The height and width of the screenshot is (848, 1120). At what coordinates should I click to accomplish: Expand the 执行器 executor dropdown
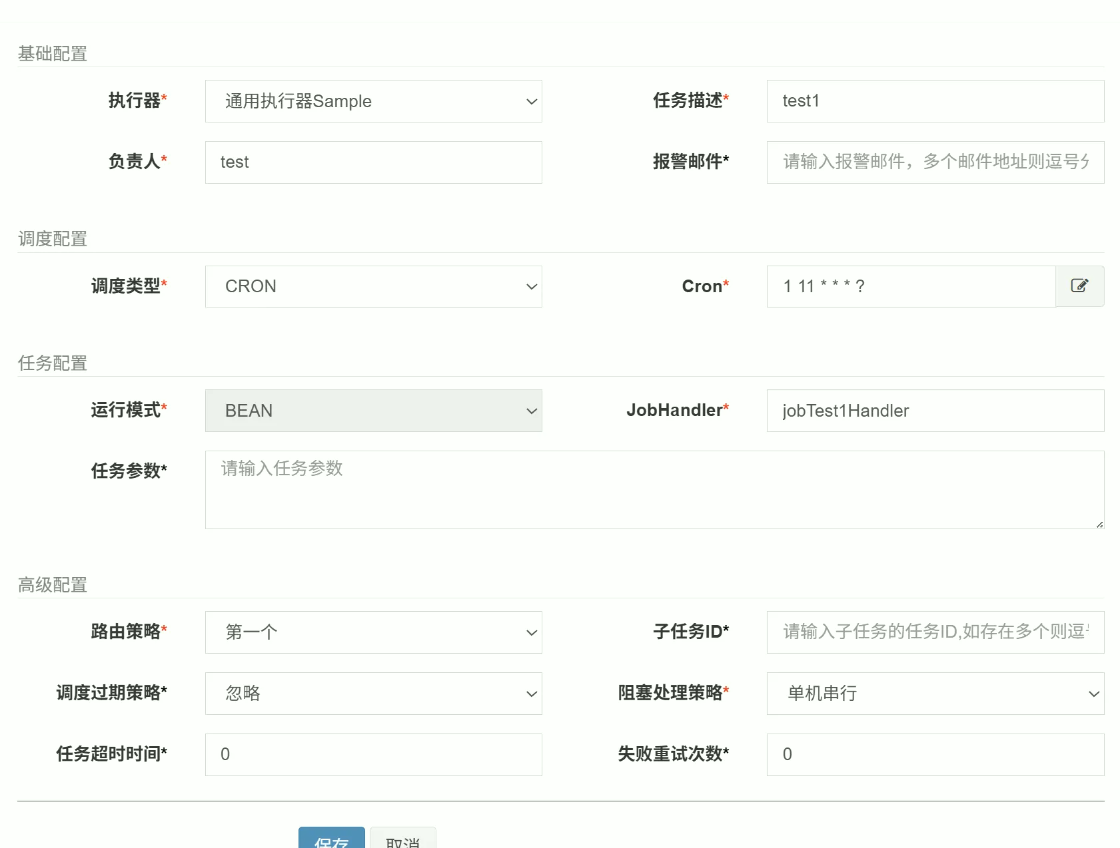click(373, 101)
